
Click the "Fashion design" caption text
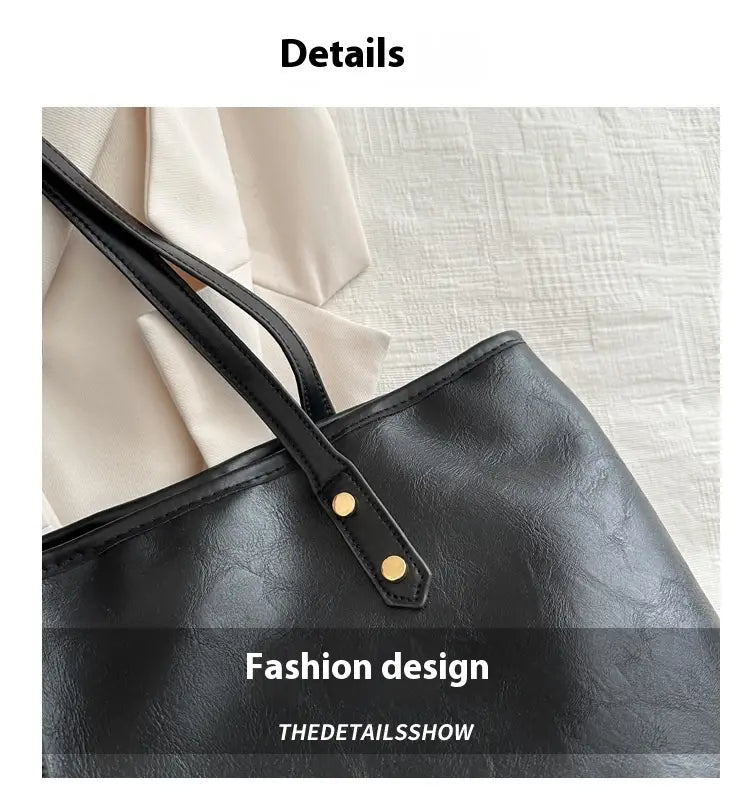click(367, 667)
